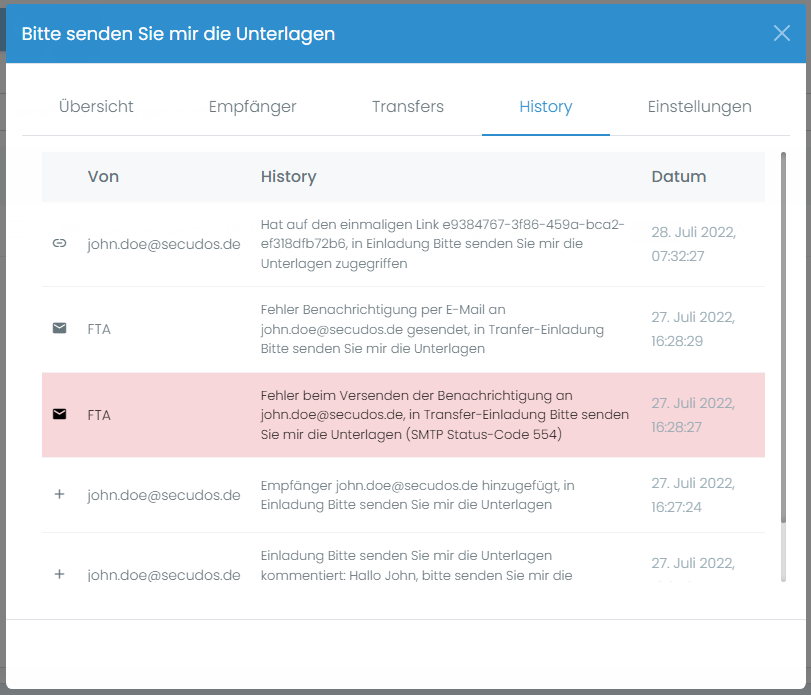Viewport: 811px width, 695px height.
Task: Select the SMTP Status-Code 554 error message
Action: [444, 414]
